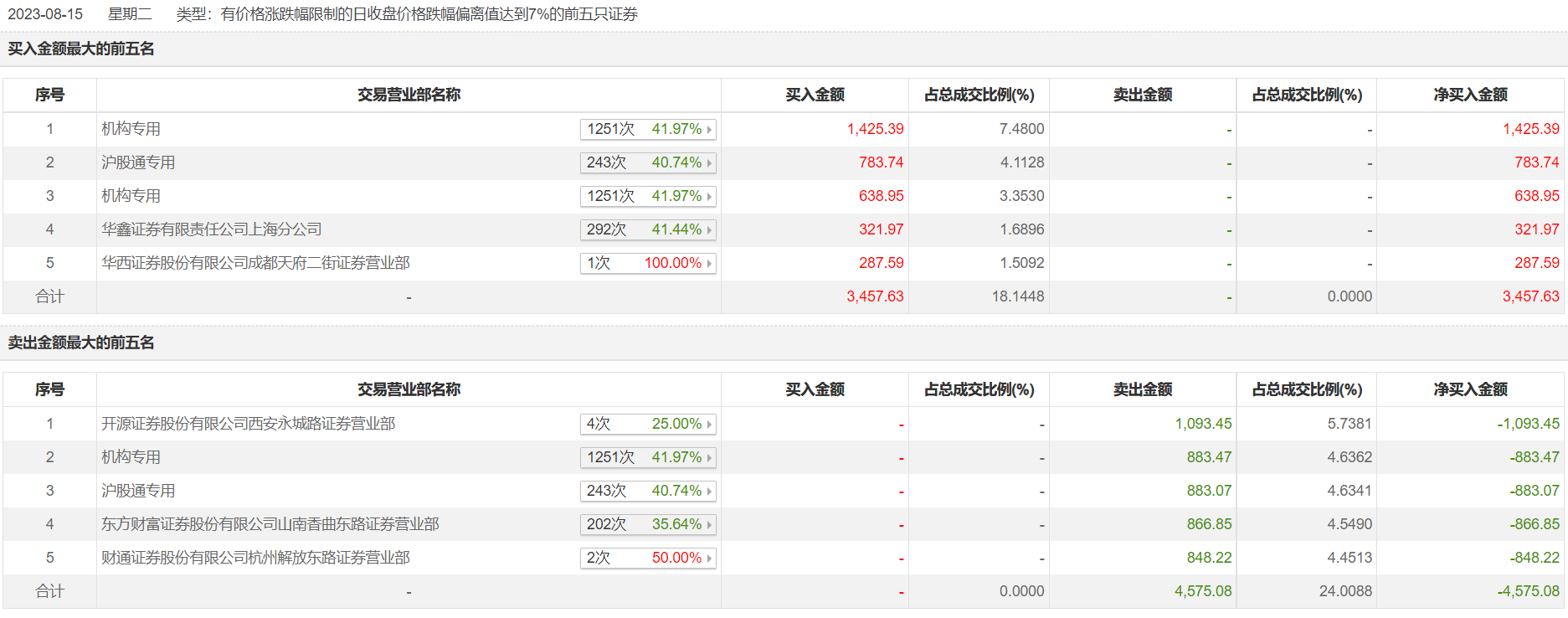Screen dimensions: 1568x618
Task: Click the 开源证券西安永城路证券营业部 link
Action: (x=248, y=424)
